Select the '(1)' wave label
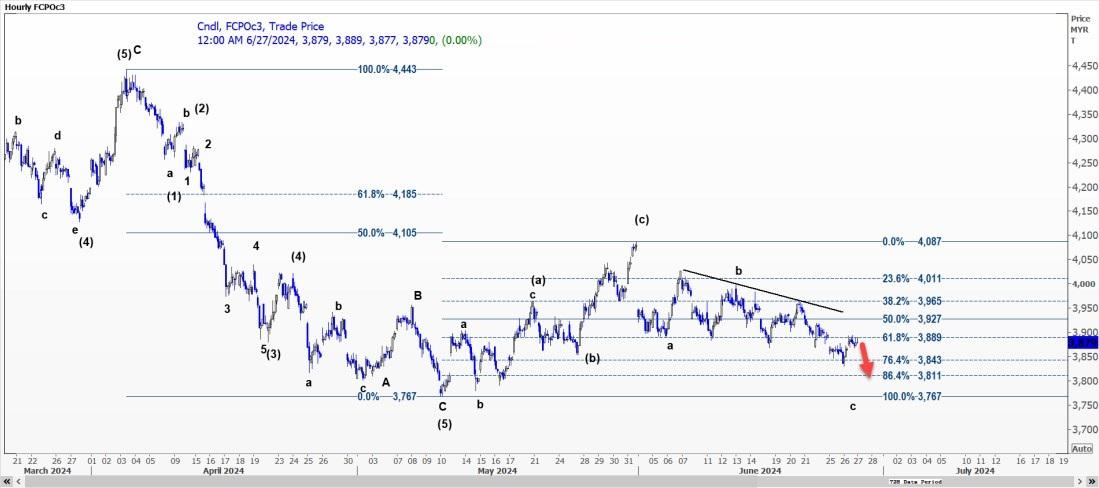Image resolution: width=1099 pixels, height=488 pixels. (174, 197)
